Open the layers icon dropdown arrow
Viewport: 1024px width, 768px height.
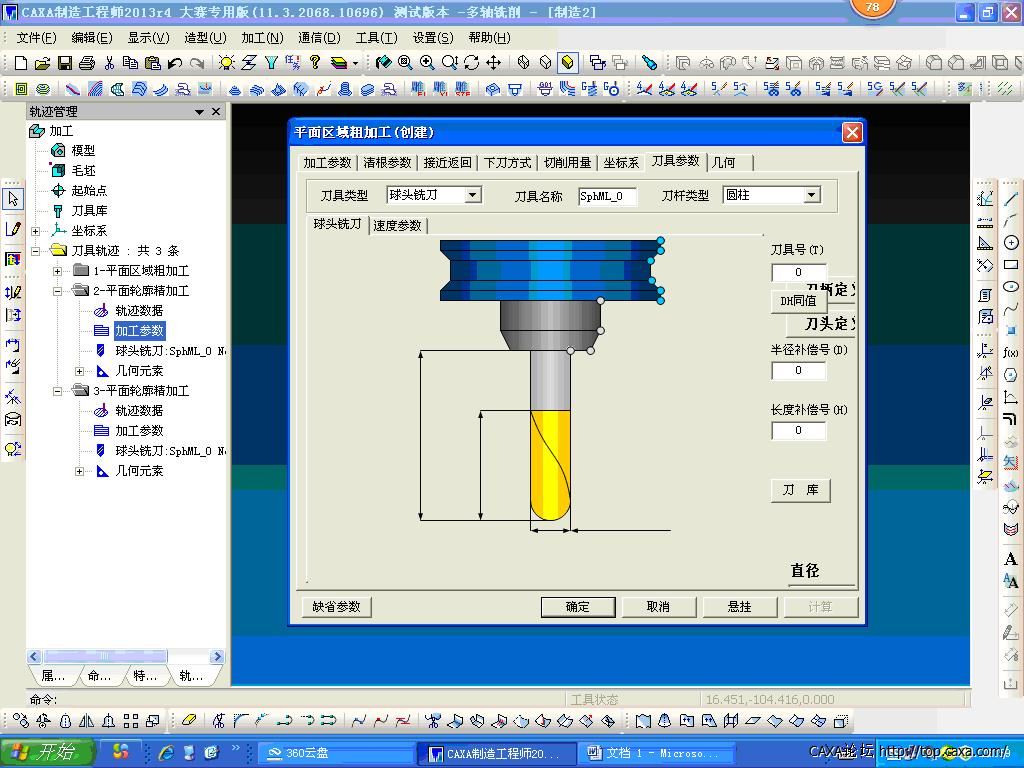355,63
